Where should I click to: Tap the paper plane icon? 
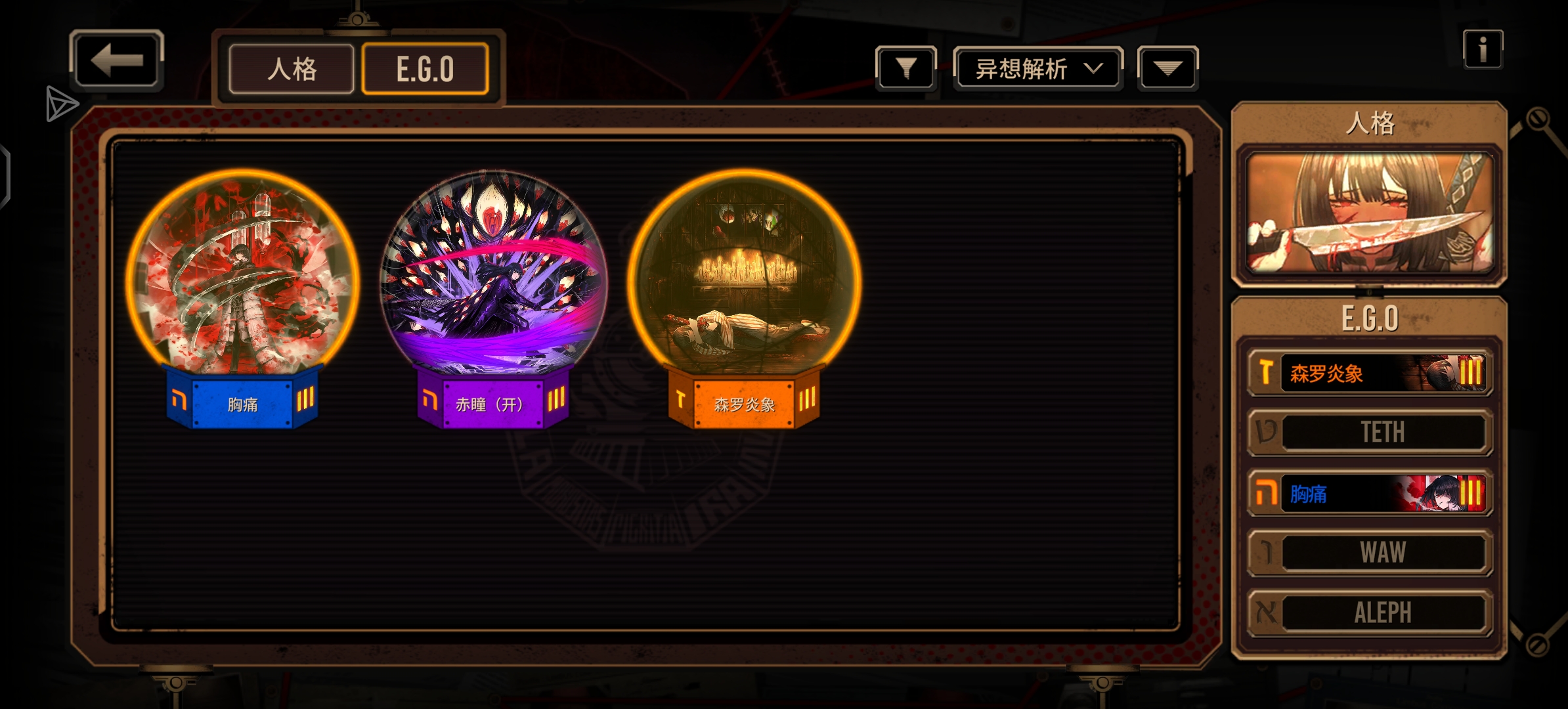click(x=62, y=104)
